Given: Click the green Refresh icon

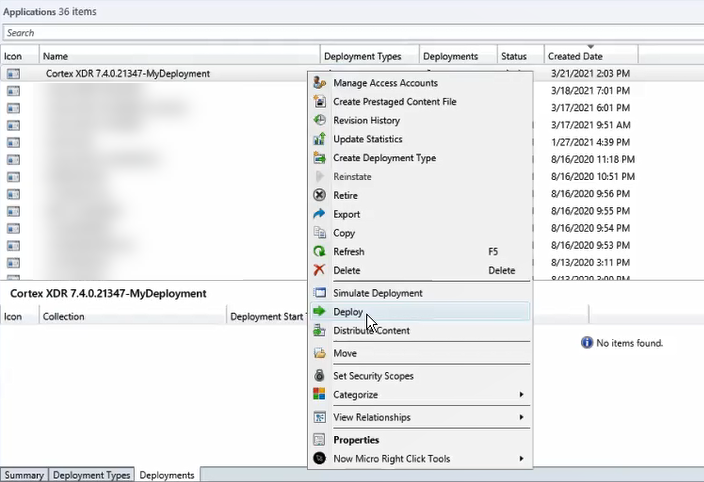Looking at the screenshot, I should coord(319,252).
